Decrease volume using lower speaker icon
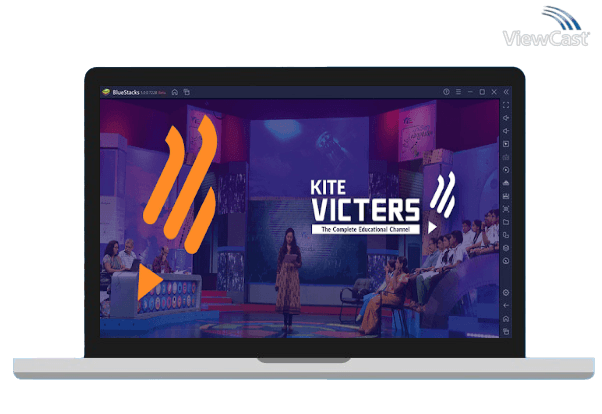Image resolution: width=602 pixels, height=414 pixels. coord(506,131)
